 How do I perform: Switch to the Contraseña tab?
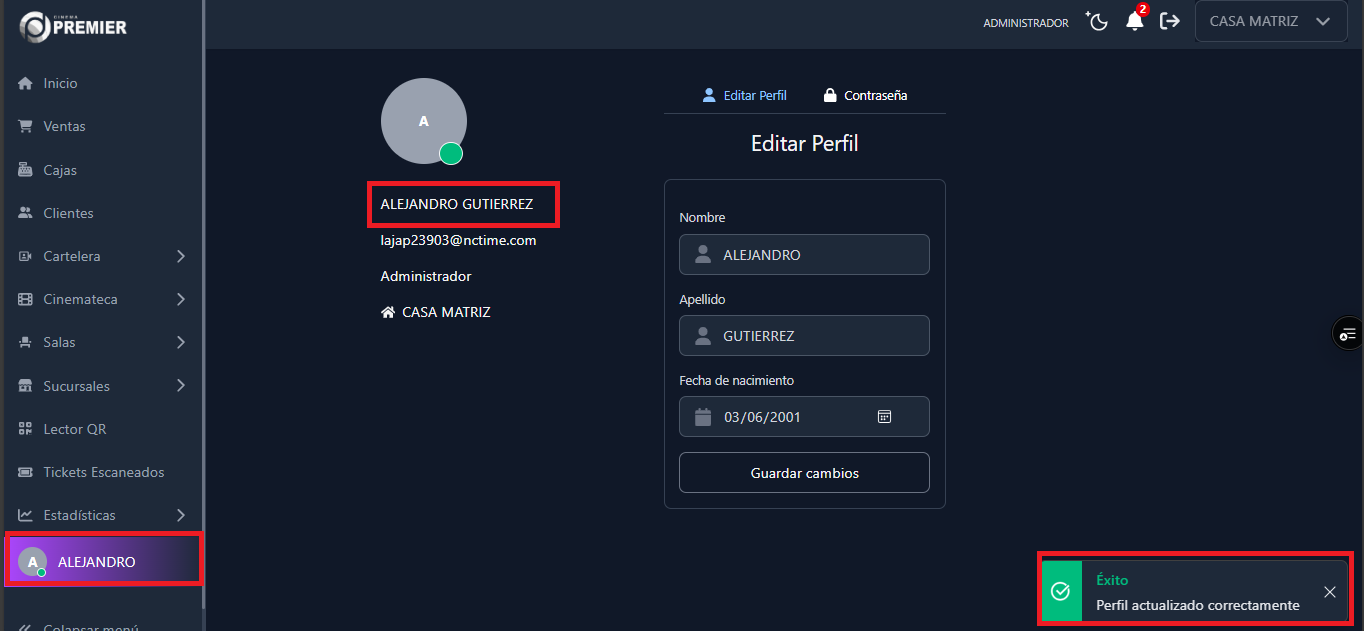click(865, 96)
